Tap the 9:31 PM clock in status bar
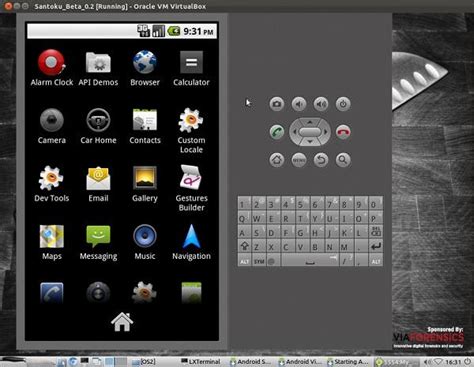Image resolution: width=474 pixels, height=367 pixels. pos(198,31)
